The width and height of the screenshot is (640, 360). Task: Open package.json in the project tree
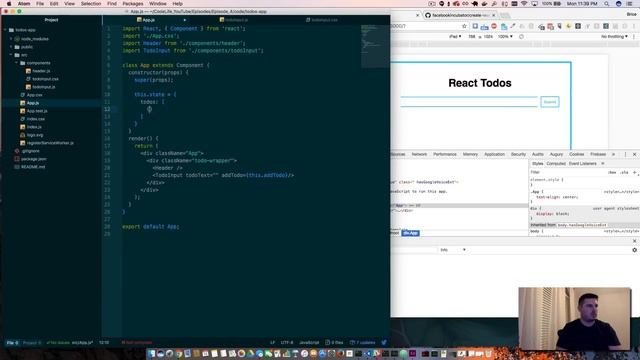[33, 159]
